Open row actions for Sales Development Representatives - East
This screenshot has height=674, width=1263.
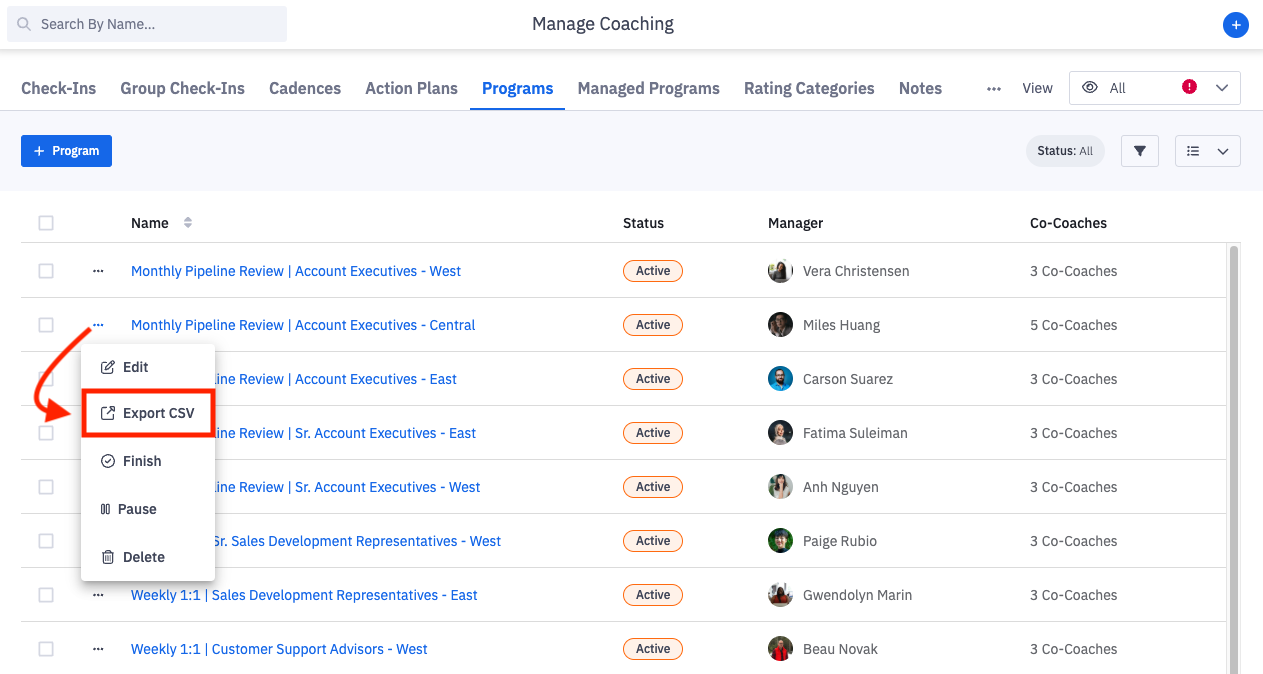tap(98, 595)
